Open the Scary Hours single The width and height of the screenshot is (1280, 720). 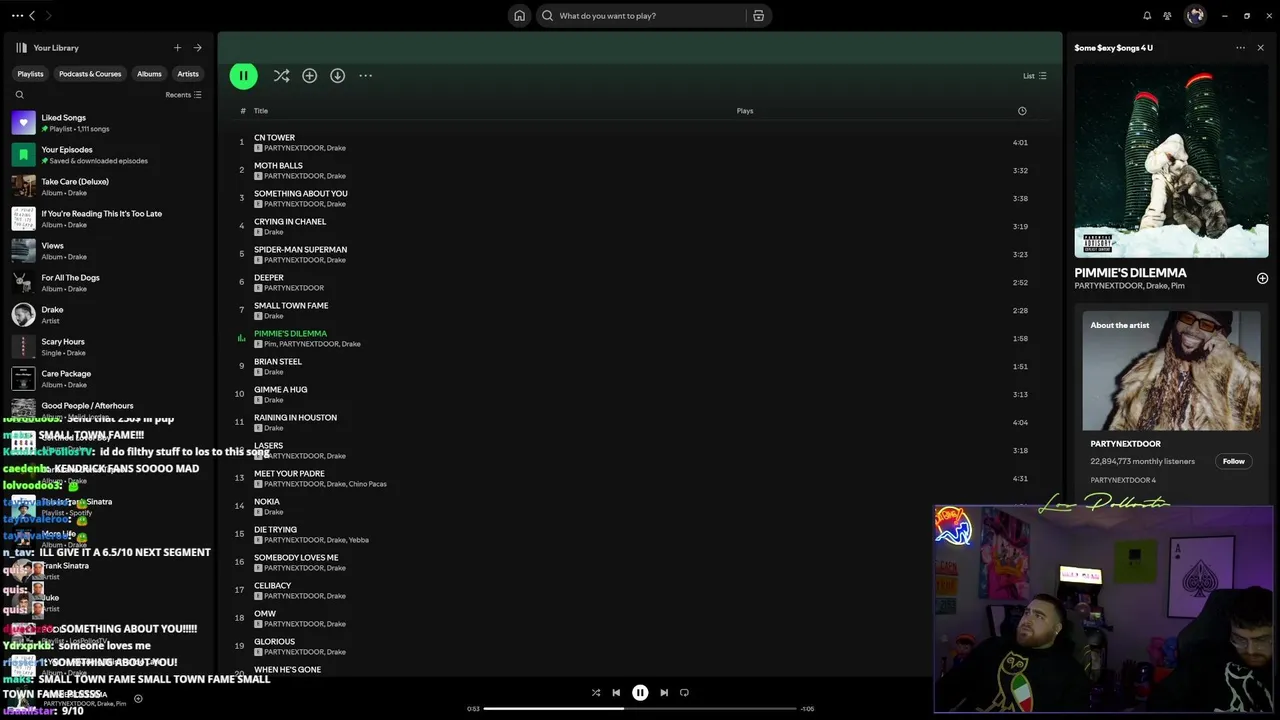coord(107,347)
